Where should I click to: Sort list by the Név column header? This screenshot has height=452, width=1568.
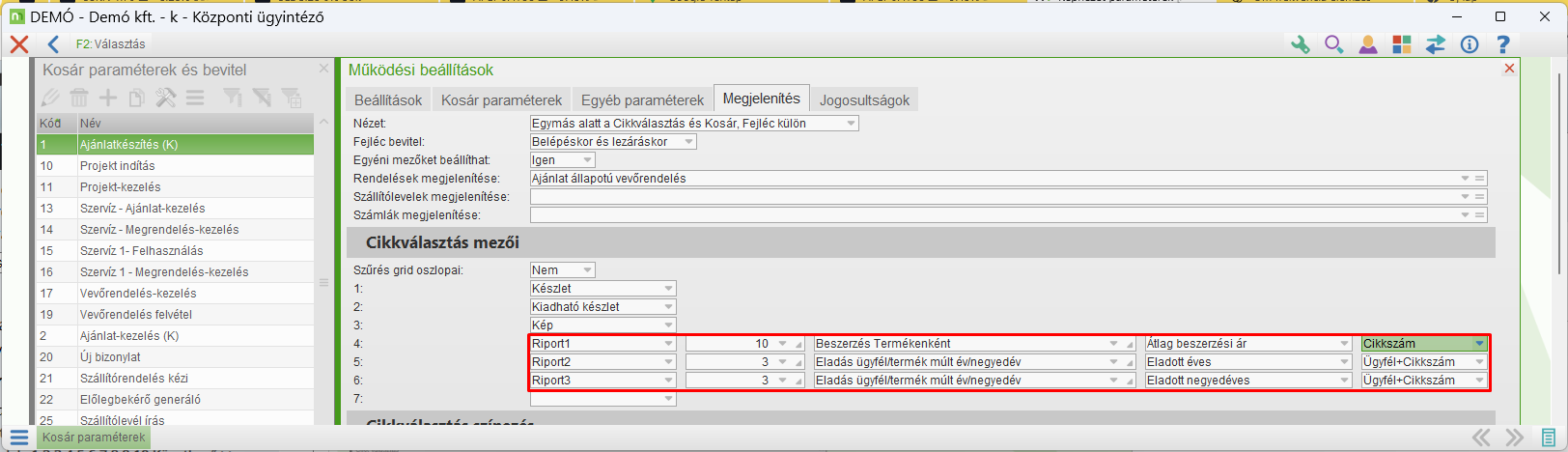[x=195, y=124]
